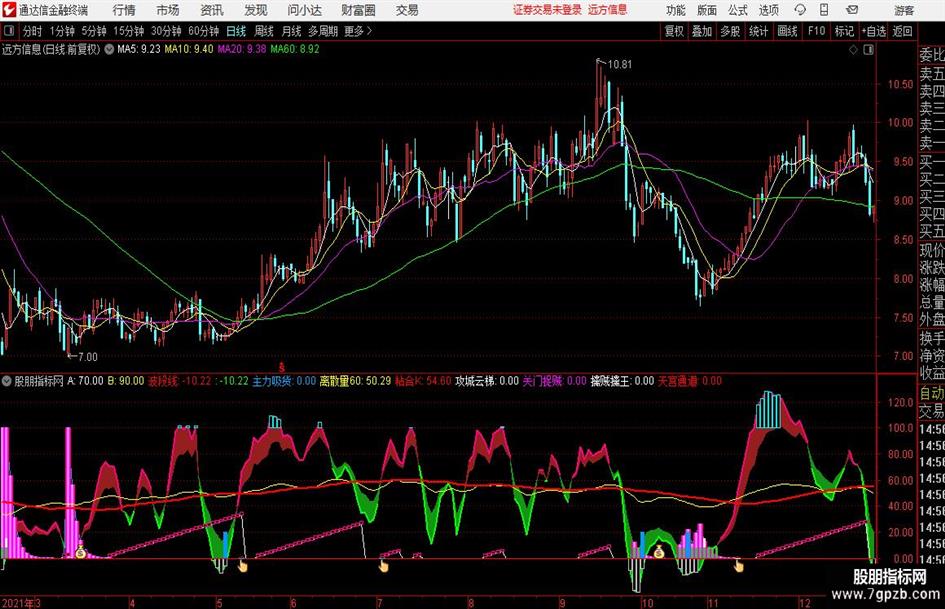Switch to the 5分钟 period tab

click(x=93, y=31)
